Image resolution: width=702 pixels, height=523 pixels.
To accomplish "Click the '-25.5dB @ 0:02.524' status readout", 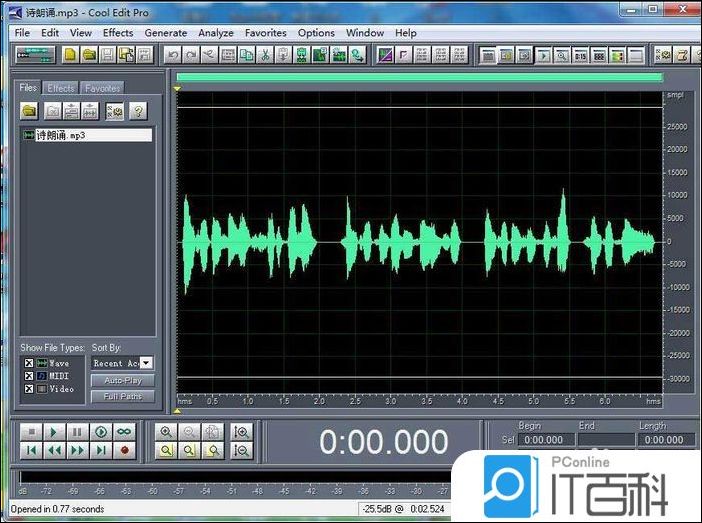I will tap(403, 509).
